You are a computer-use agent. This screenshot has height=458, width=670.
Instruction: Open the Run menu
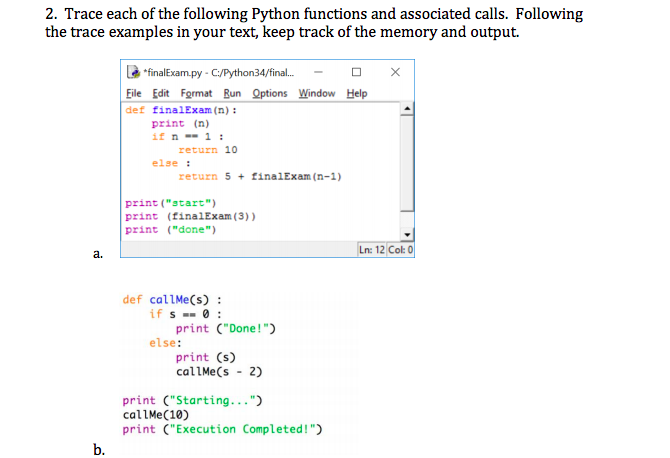[232, 93]
